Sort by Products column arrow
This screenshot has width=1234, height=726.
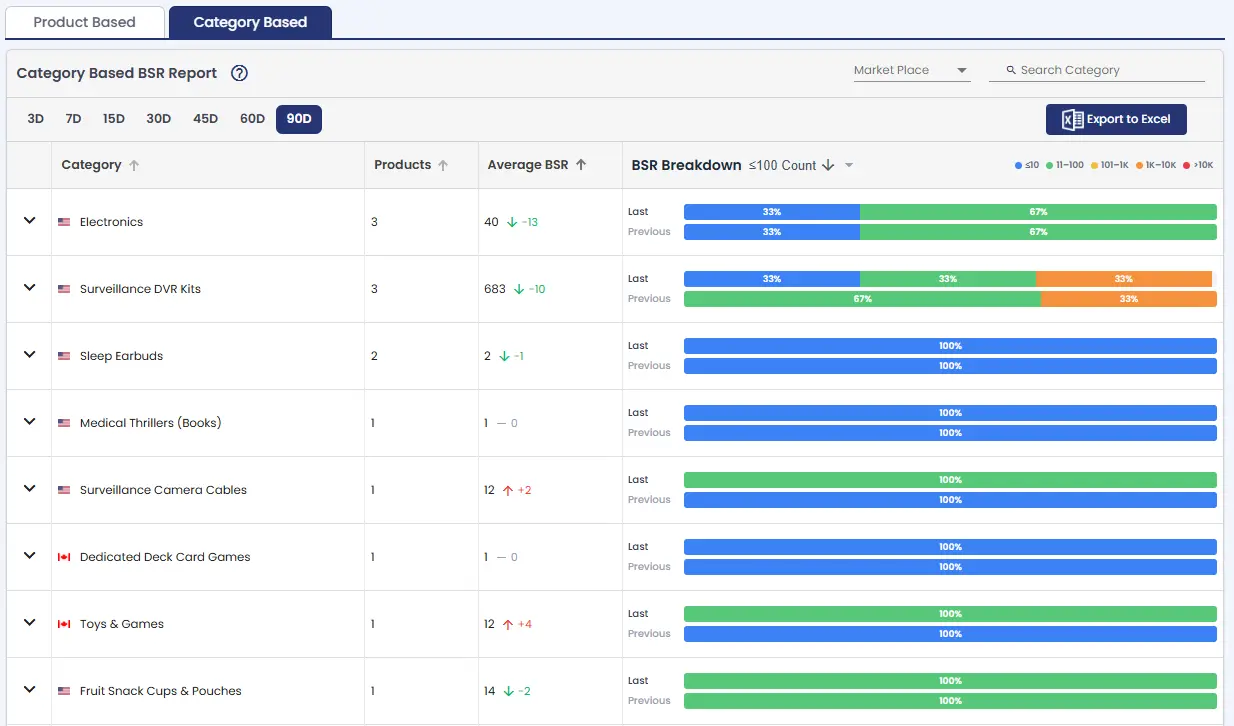(443, 165)
